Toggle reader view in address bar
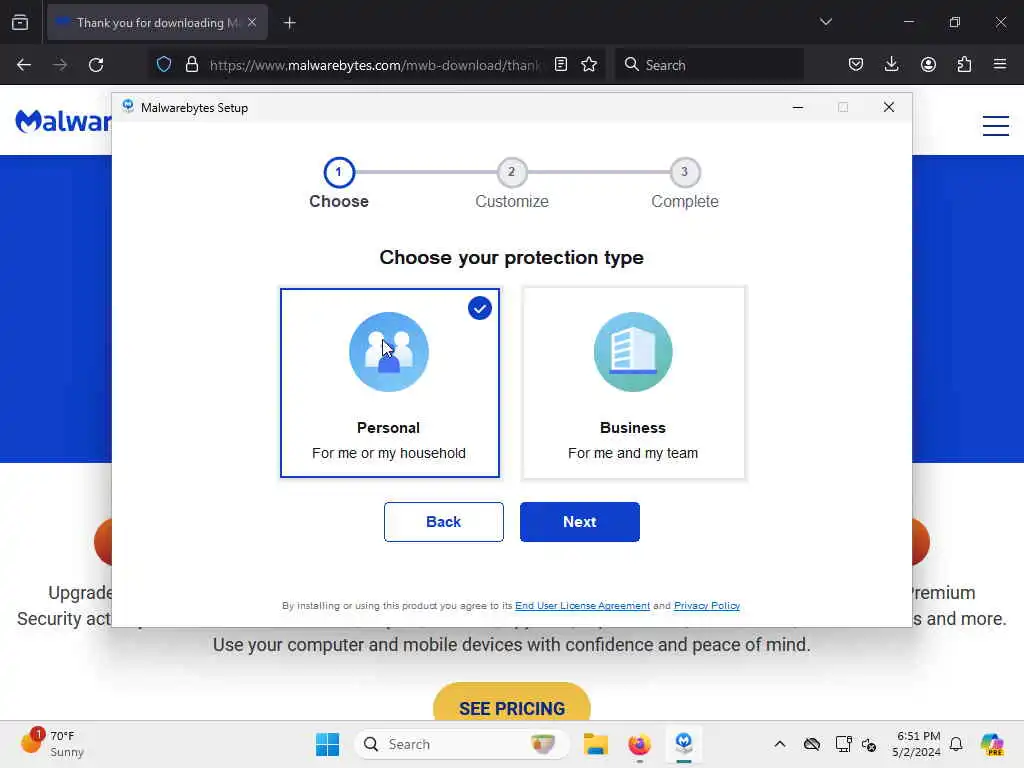The height and width of the screenshot is (768, 1024). click(x=560, y=64)
